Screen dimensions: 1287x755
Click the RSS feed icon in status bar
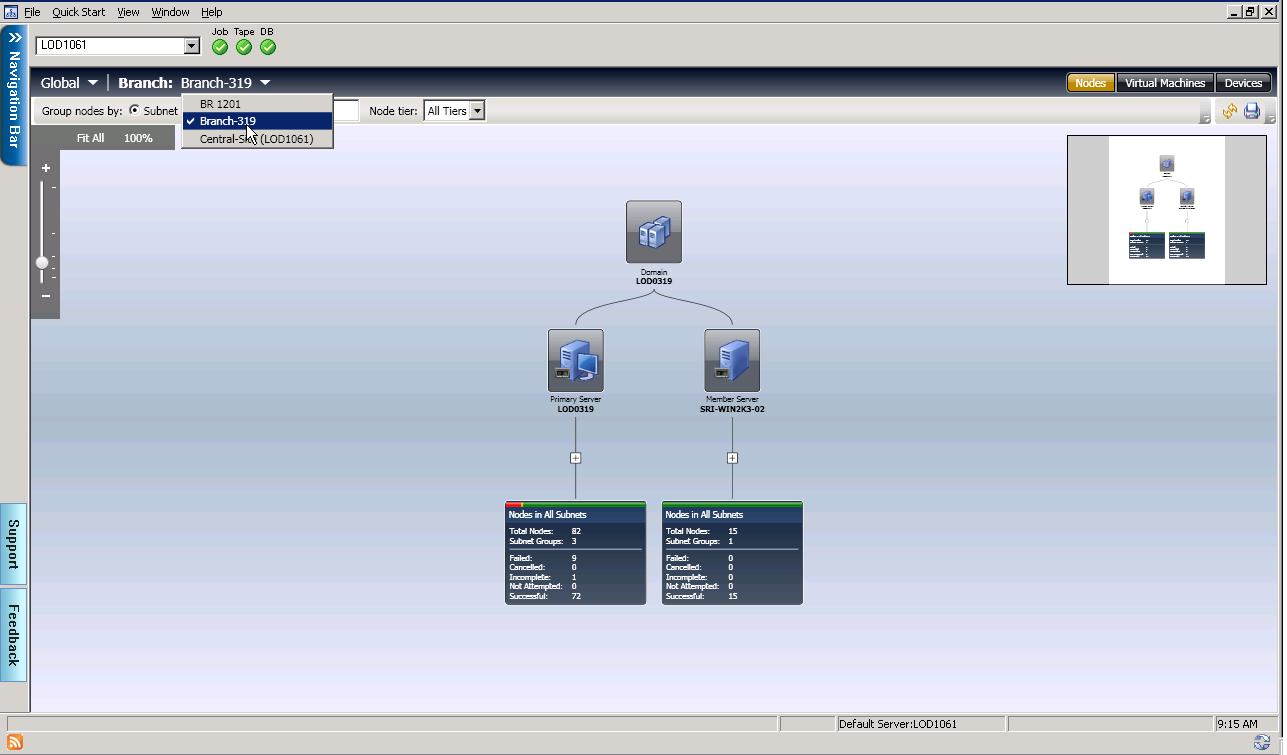[x=15, y=742]
